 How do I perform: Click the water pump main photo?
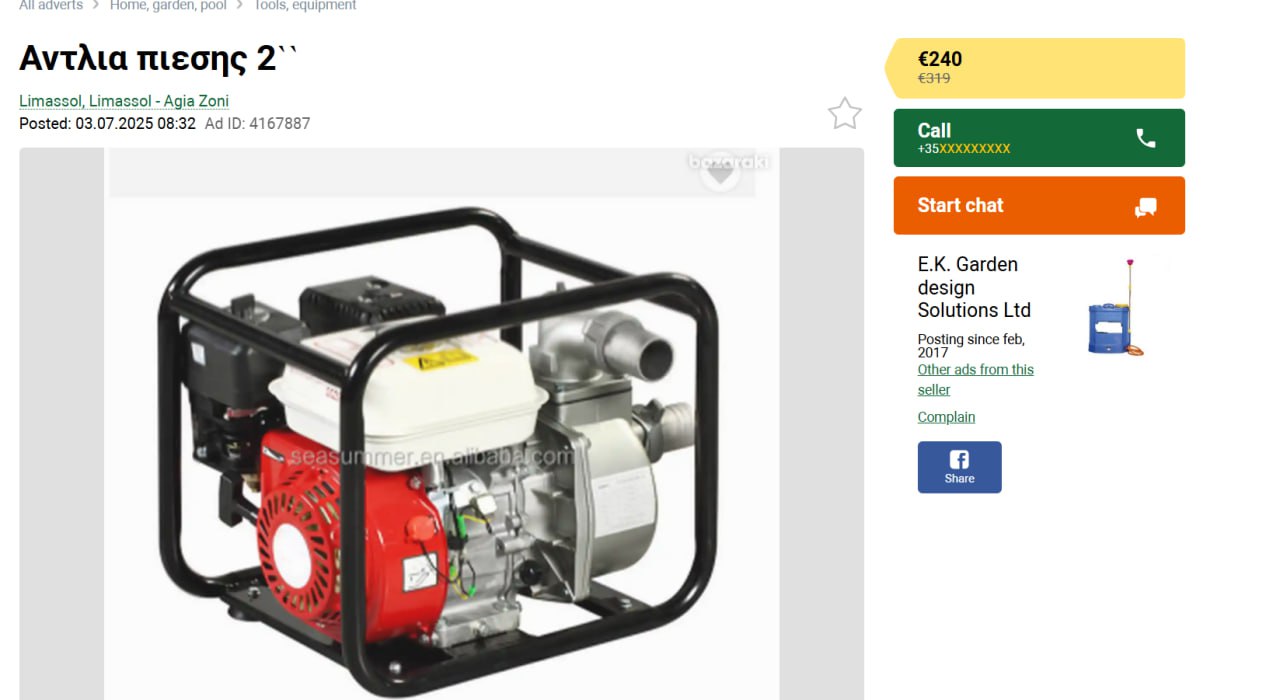pyautogui.click(x=441, y=424)
